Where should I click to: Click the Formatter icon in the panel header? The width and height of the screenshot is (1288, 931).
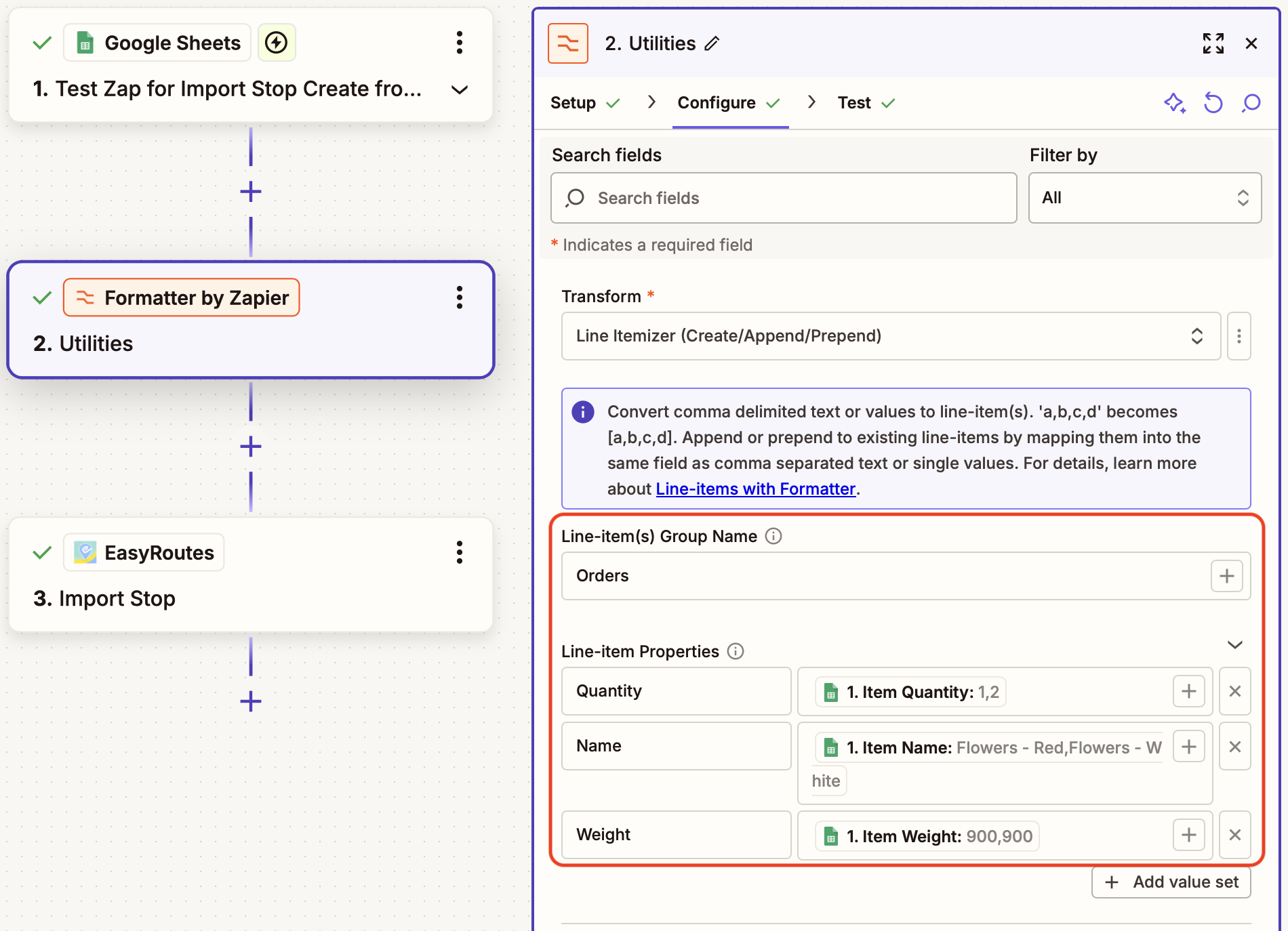568,43
